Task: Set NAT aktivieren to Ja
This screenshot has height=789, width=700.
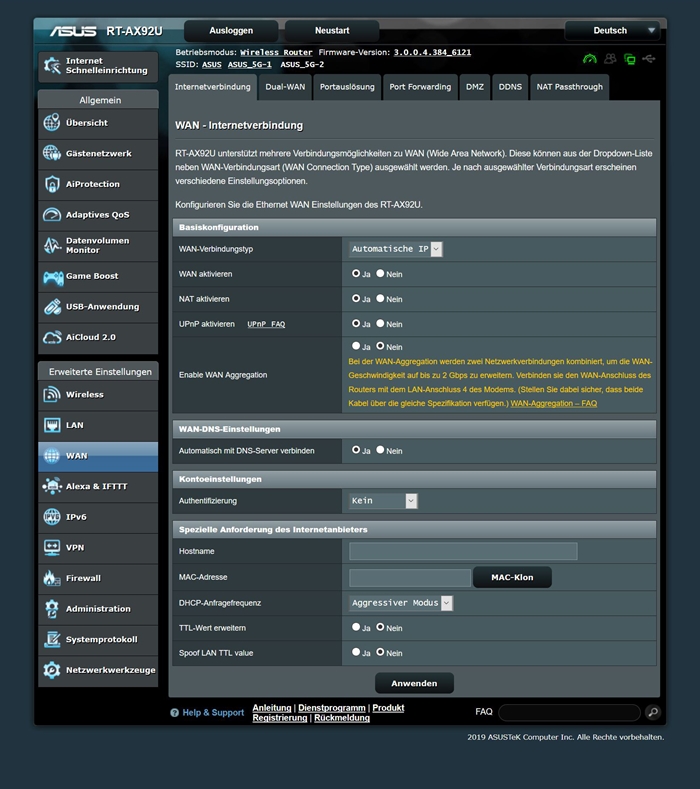Action: (x=356, y=298)
